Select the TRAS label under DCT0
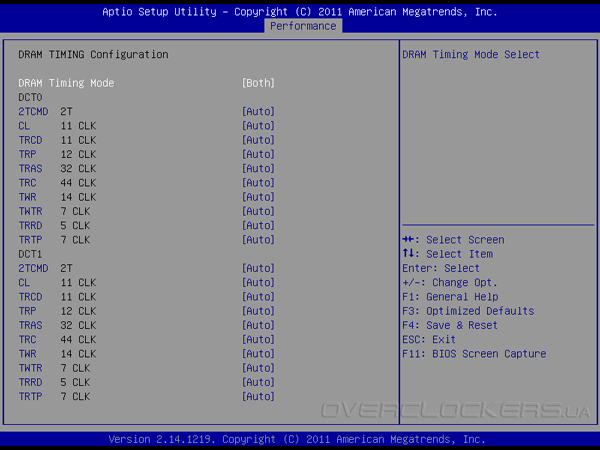 pos(30,168)
